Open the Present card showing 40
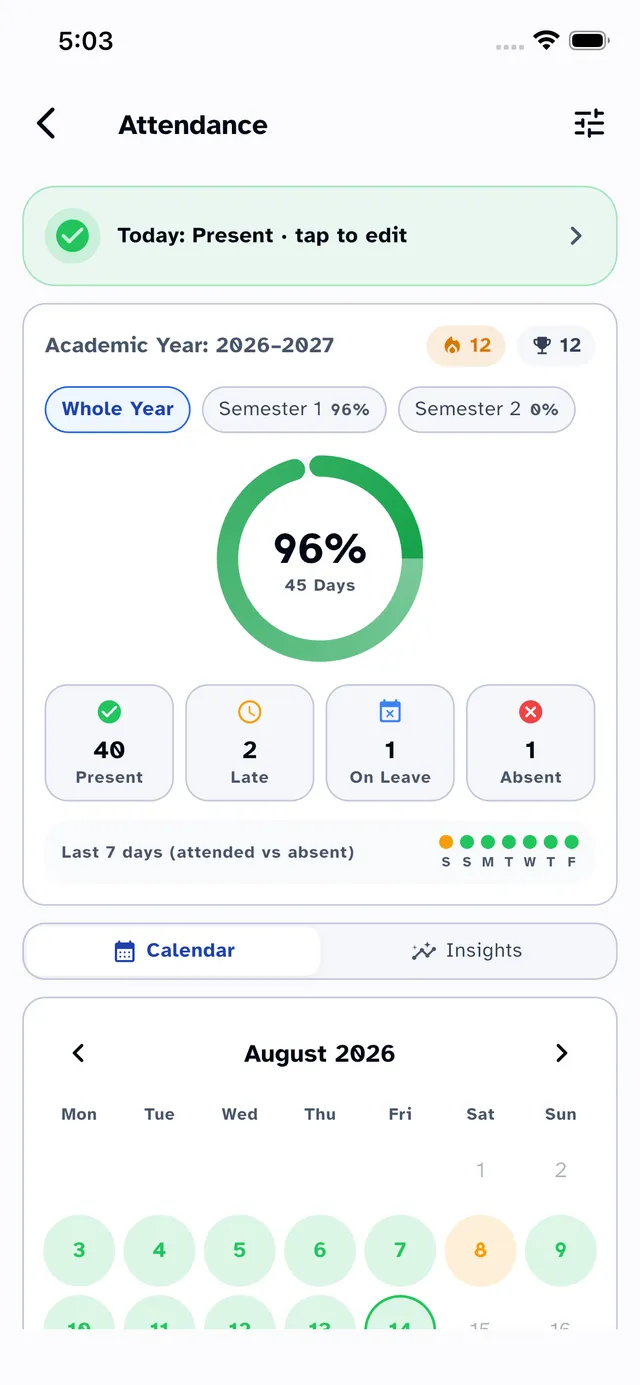Viewport: 640px width, 1385px height. pyautogui.click(x=109, y=743)
